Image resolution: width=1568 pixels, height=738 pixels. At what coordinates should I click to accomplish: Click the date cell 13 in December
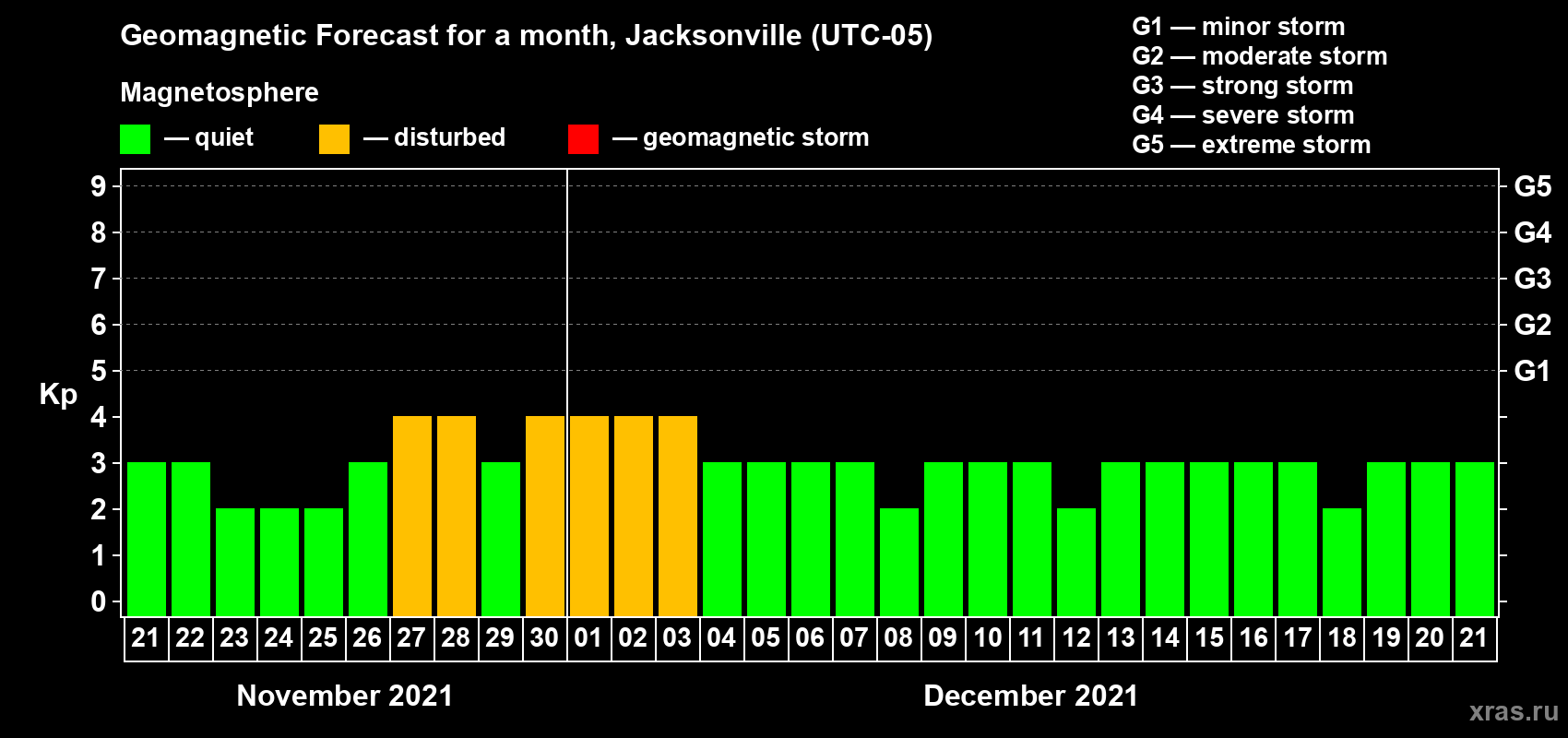1121,638
